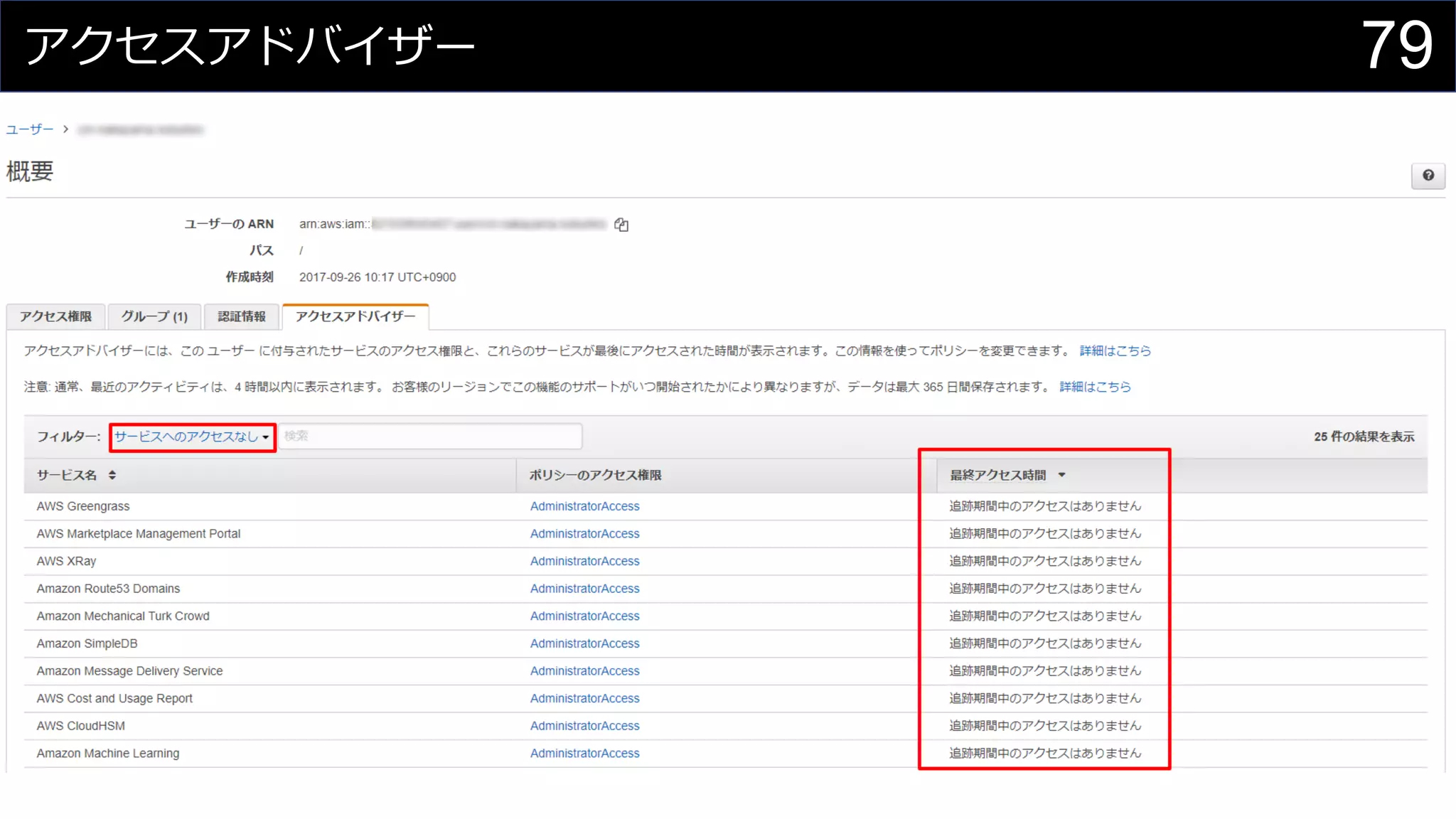Copy the user ARN with the clipboard icon
The image size is (1456, 819).
click(621, 225)
